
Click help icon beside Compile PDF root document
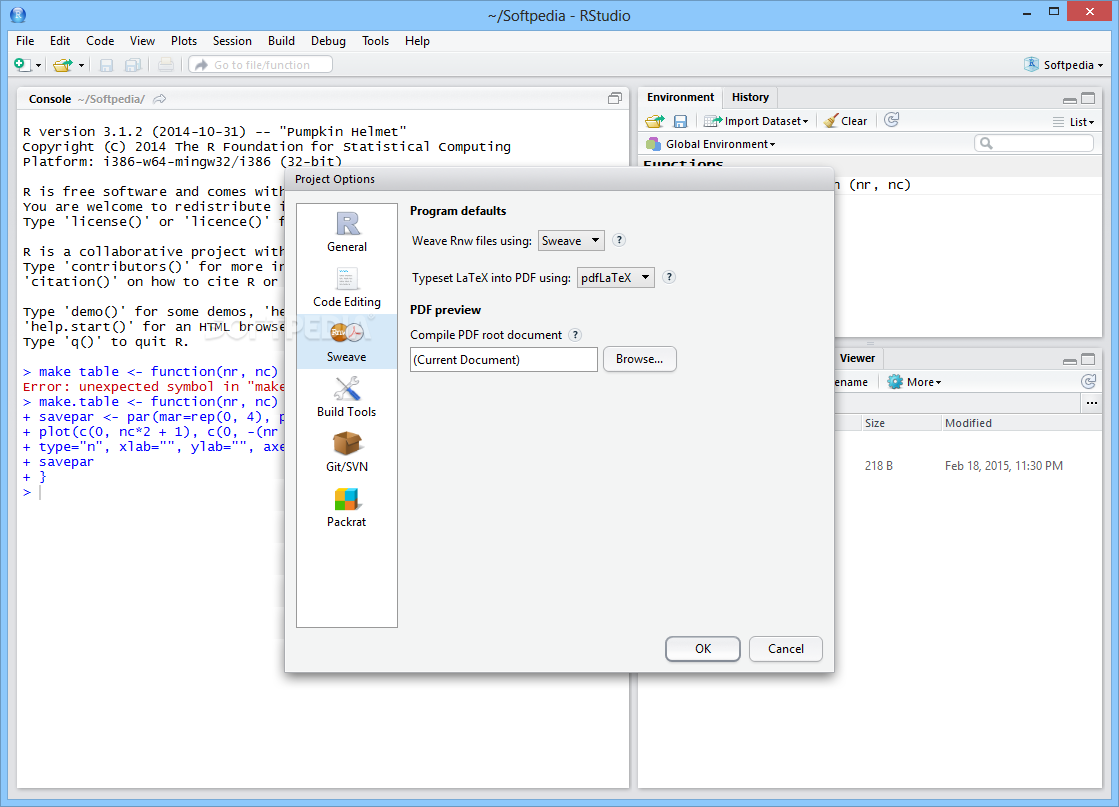click(x=575, y=335)
